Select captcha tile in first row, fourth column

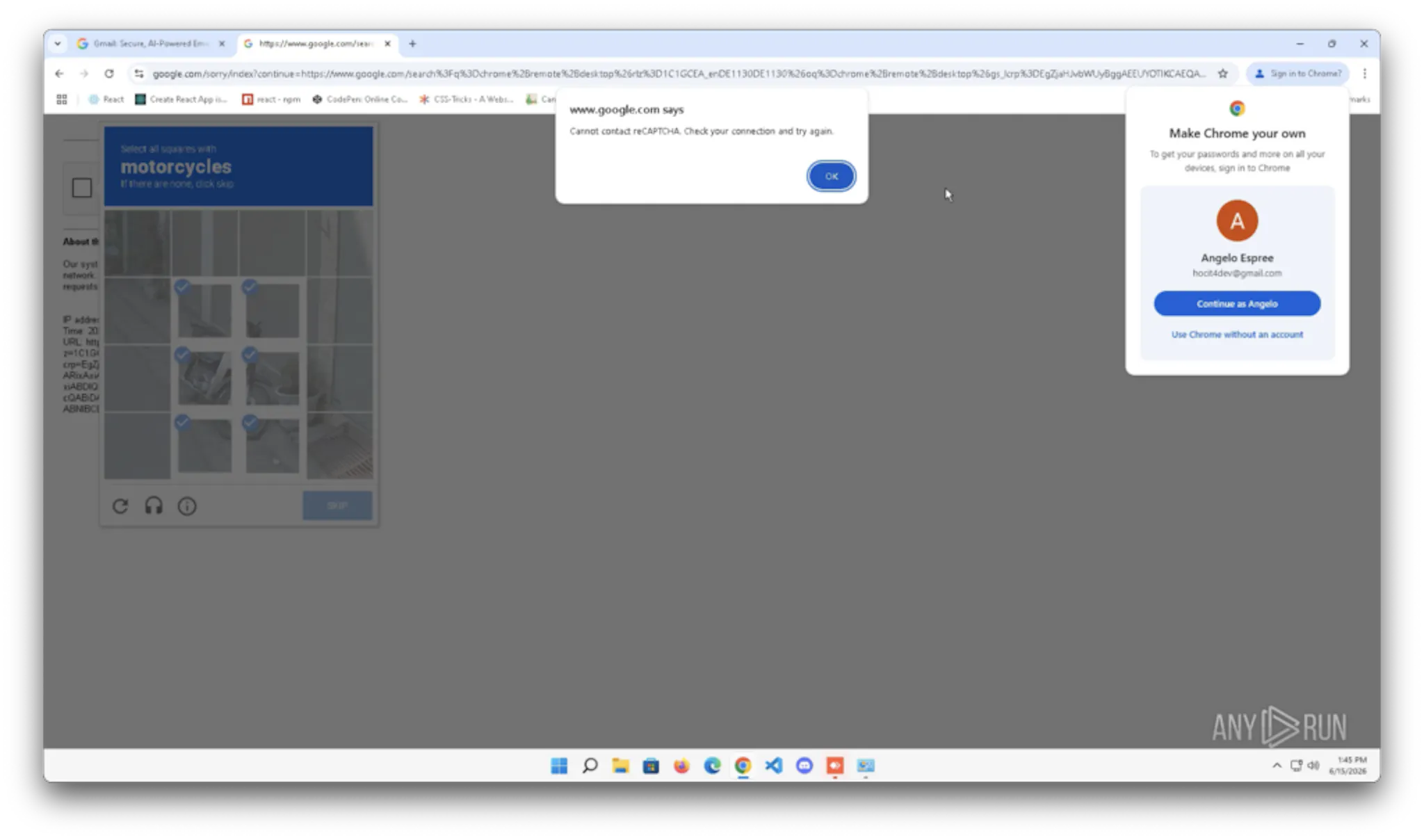(340, 243)
